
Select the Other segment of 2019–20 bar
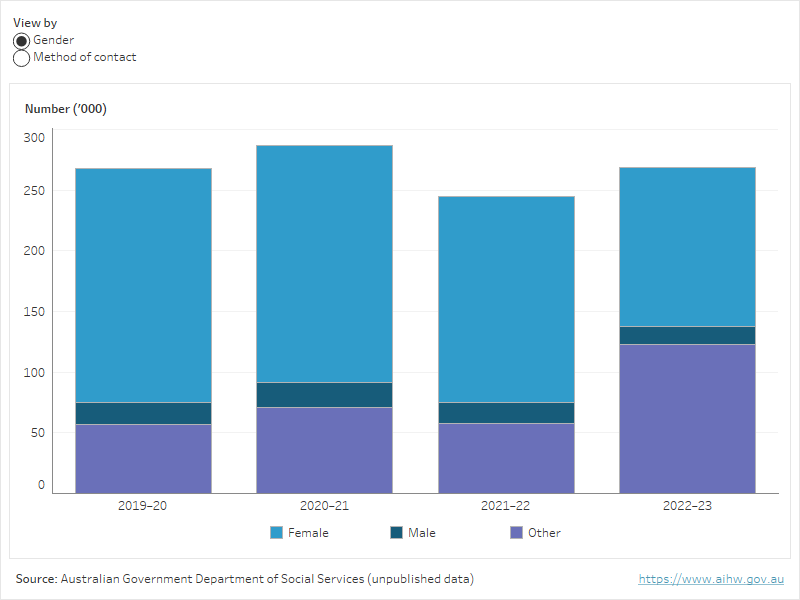(x=143, y=458)
